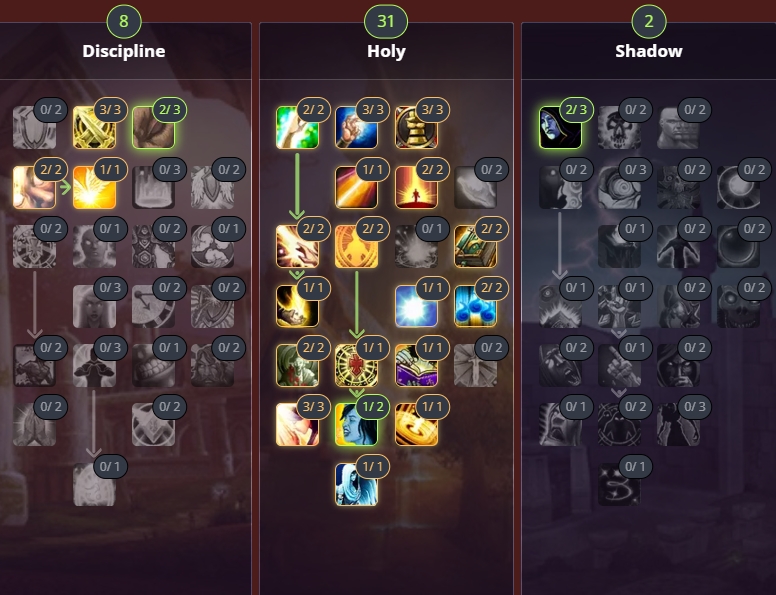
Task: Select the unlearned Lightwell talent at 0/1
Action: 416,247
